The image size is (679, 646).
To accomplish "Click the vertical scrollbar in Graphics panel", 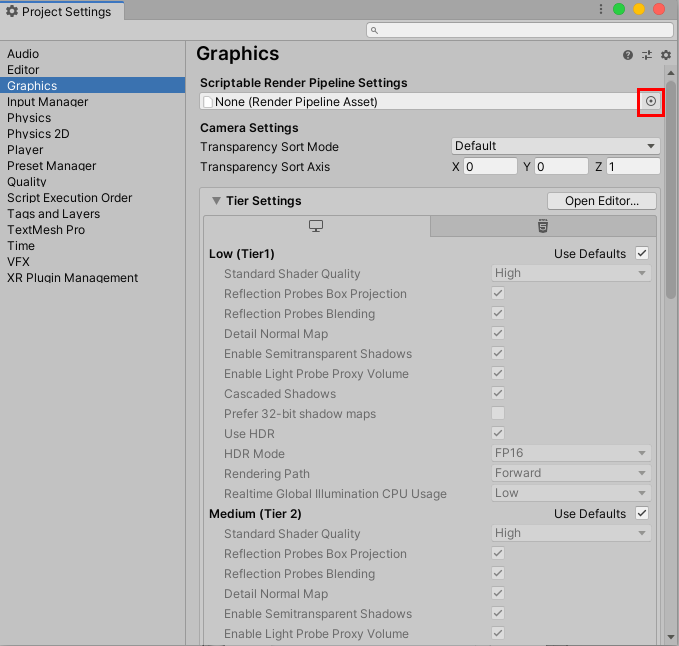I will click(x=671, y=180).
